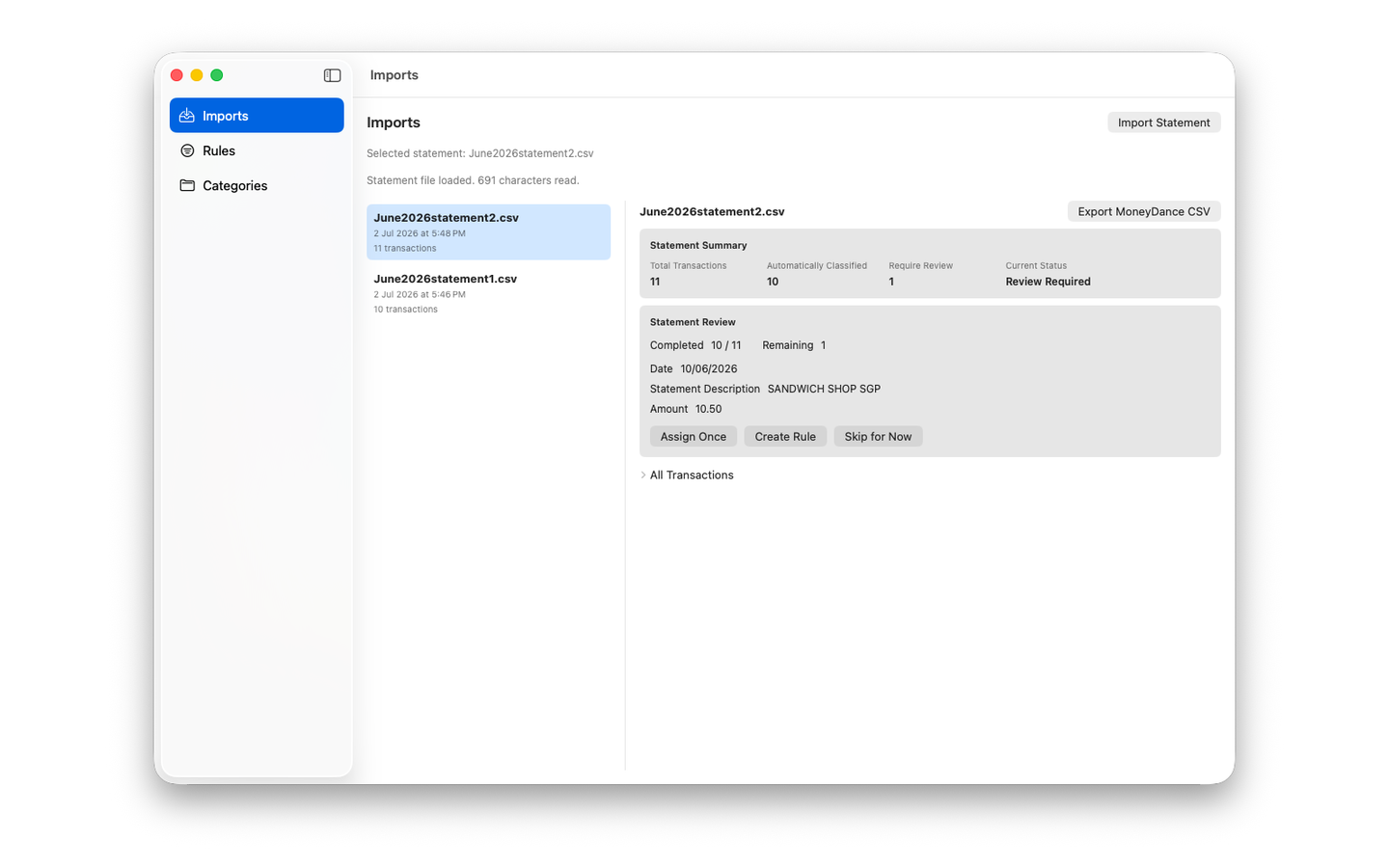Expand the All Transactions disclosure chevron

click(x=643, y=475)
